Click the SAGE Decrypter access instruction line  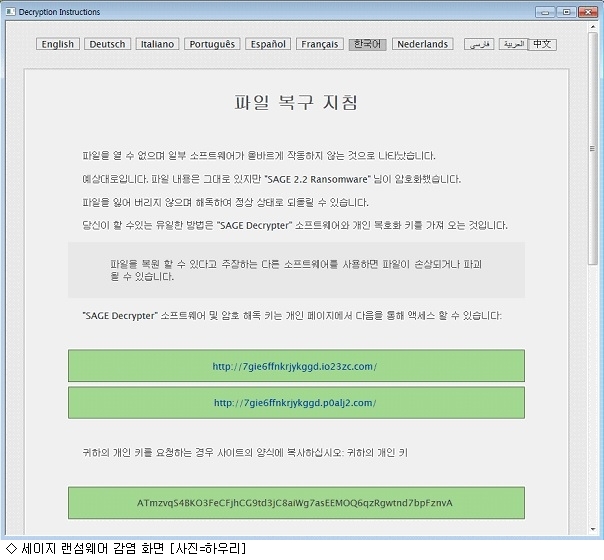(x=292, y=316)
